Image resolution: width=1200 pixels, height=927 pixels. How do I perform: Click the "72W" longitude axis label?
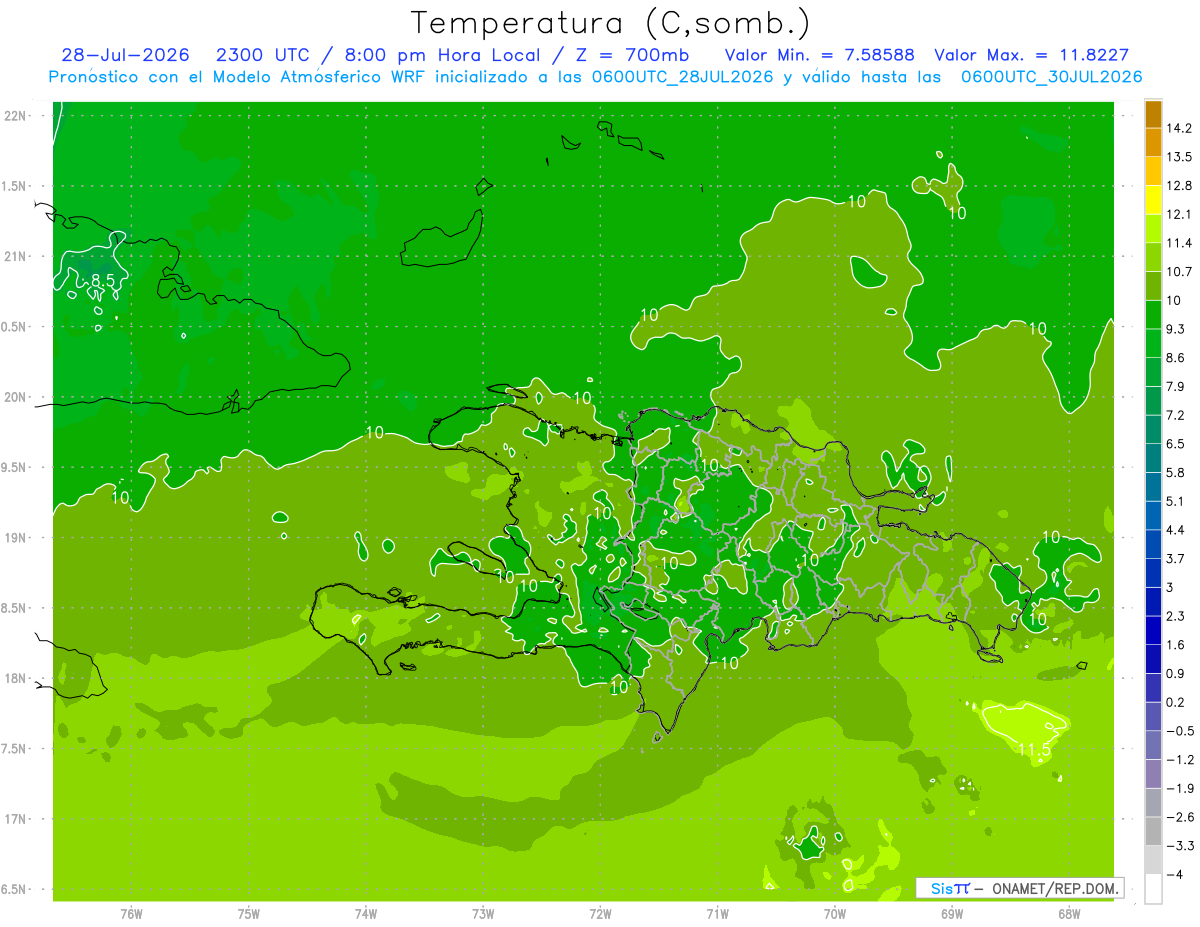(x=601, y=914)
